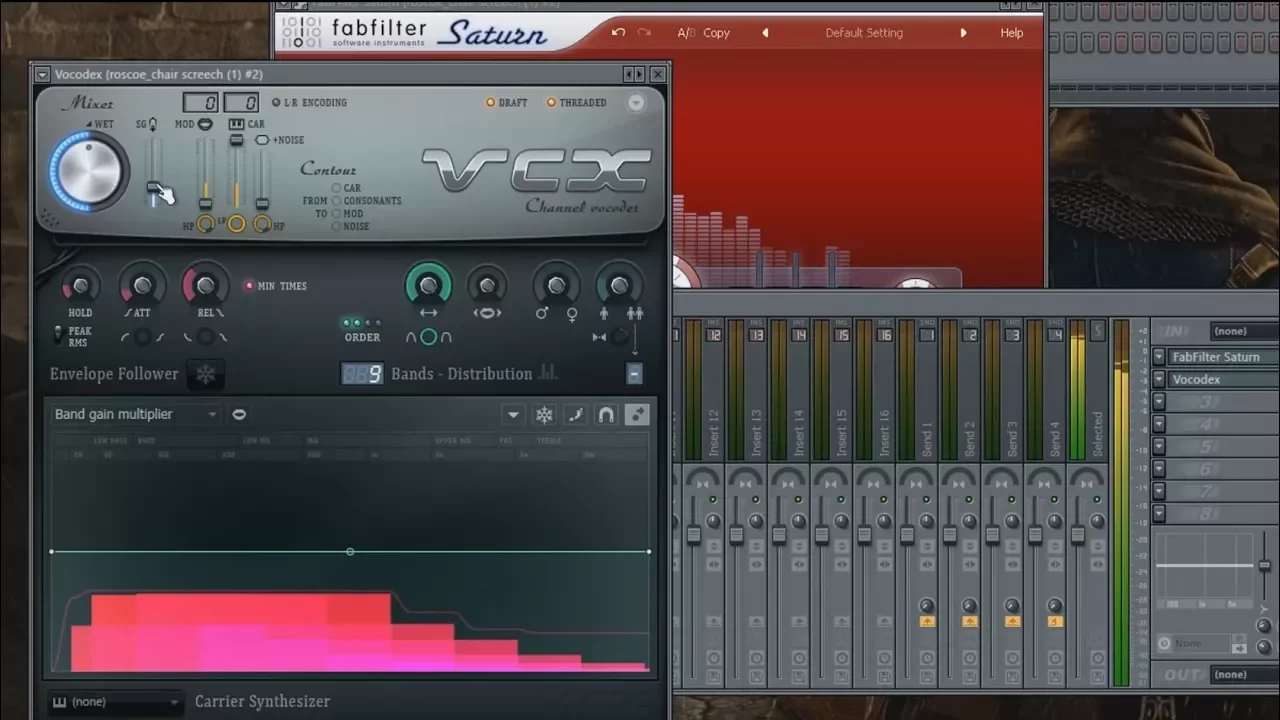Click next preset arrow in FabFilter Saturn

pos(963,32)
